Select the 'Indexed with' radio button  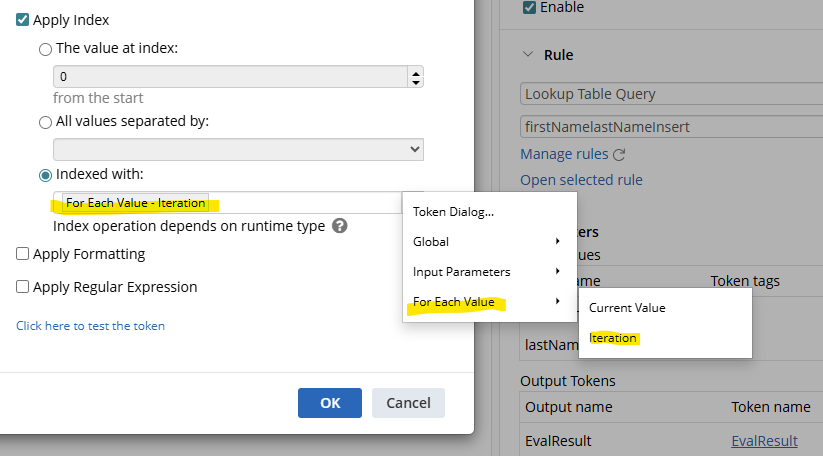(x=45, y=175)
